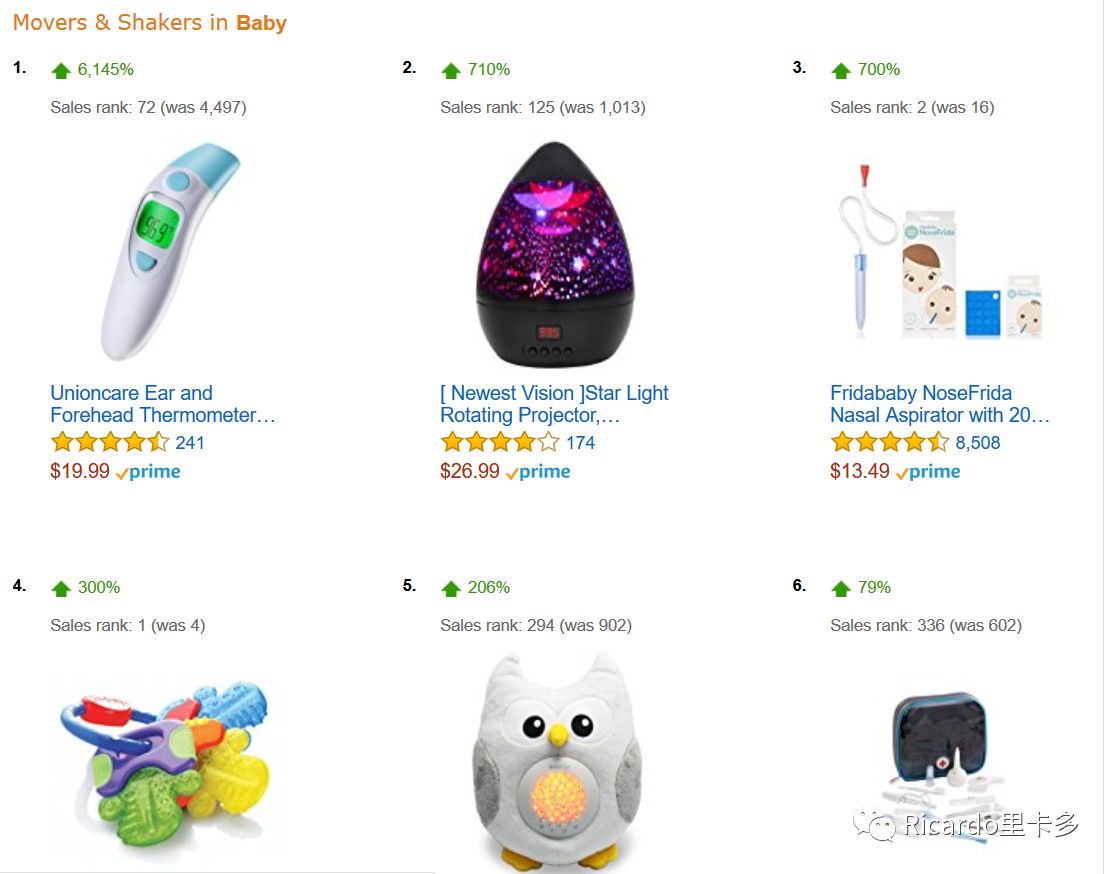The width and height of the screenshot is (1116, 874).
Task: Click the purple star projector product image
Action: click(x=555, y=254)
